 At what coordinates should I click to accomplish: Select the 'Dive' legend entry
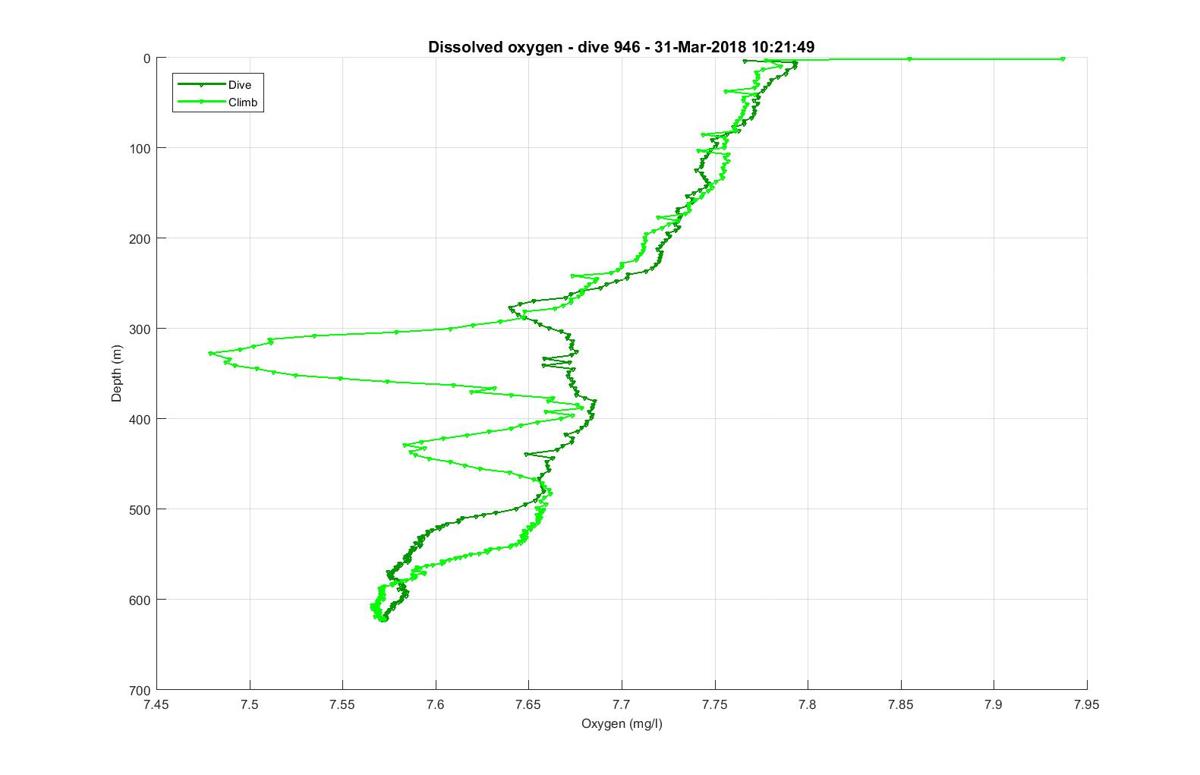239,85
